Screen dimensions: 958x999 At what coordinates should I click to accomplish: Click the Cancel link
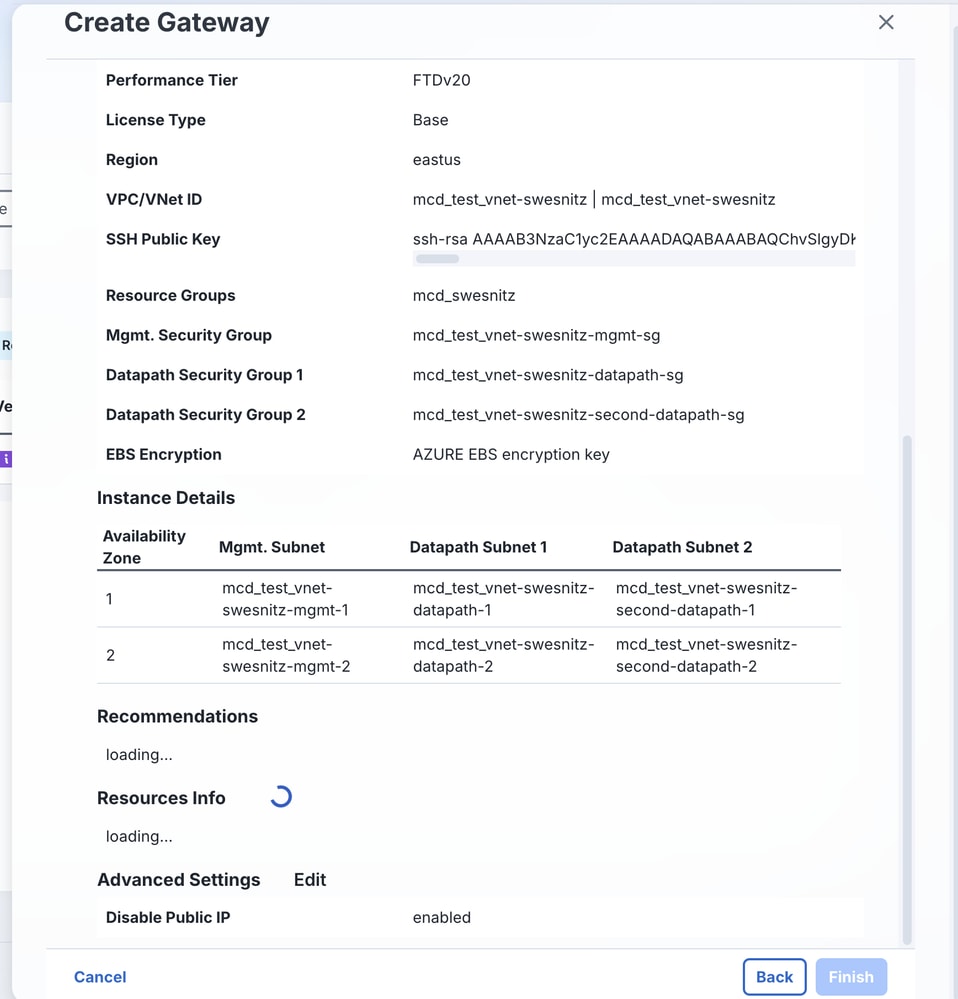pos(100,977)
